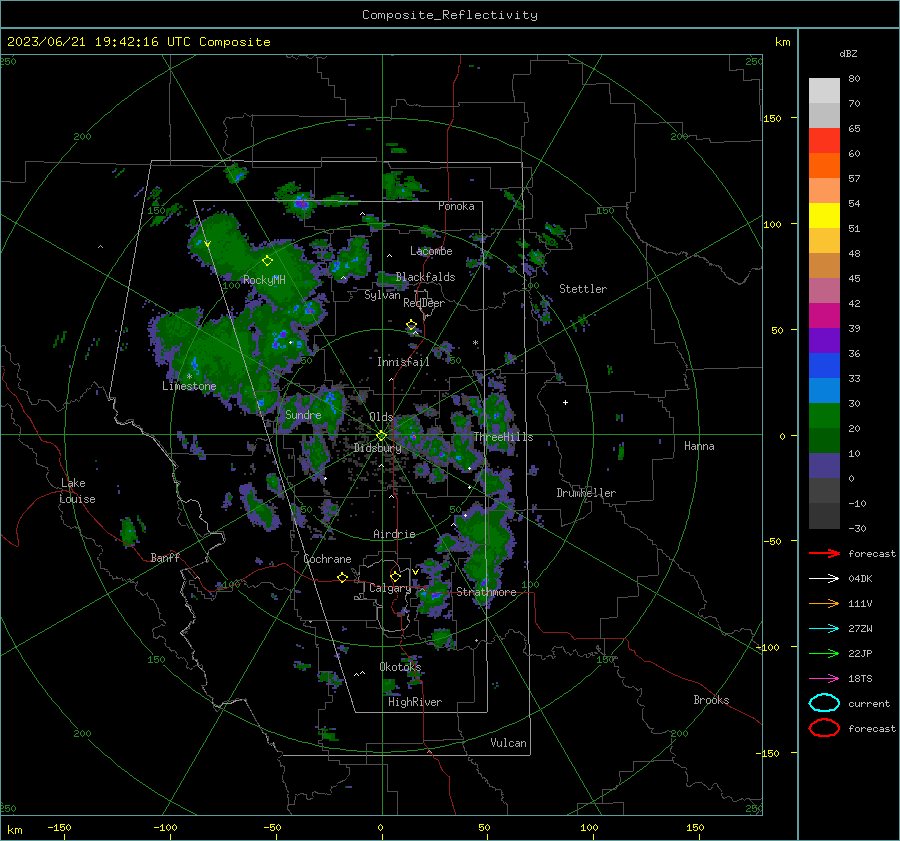Click the Limestone label
Viewport: 900px width, 841px height.
pos(189,386)
